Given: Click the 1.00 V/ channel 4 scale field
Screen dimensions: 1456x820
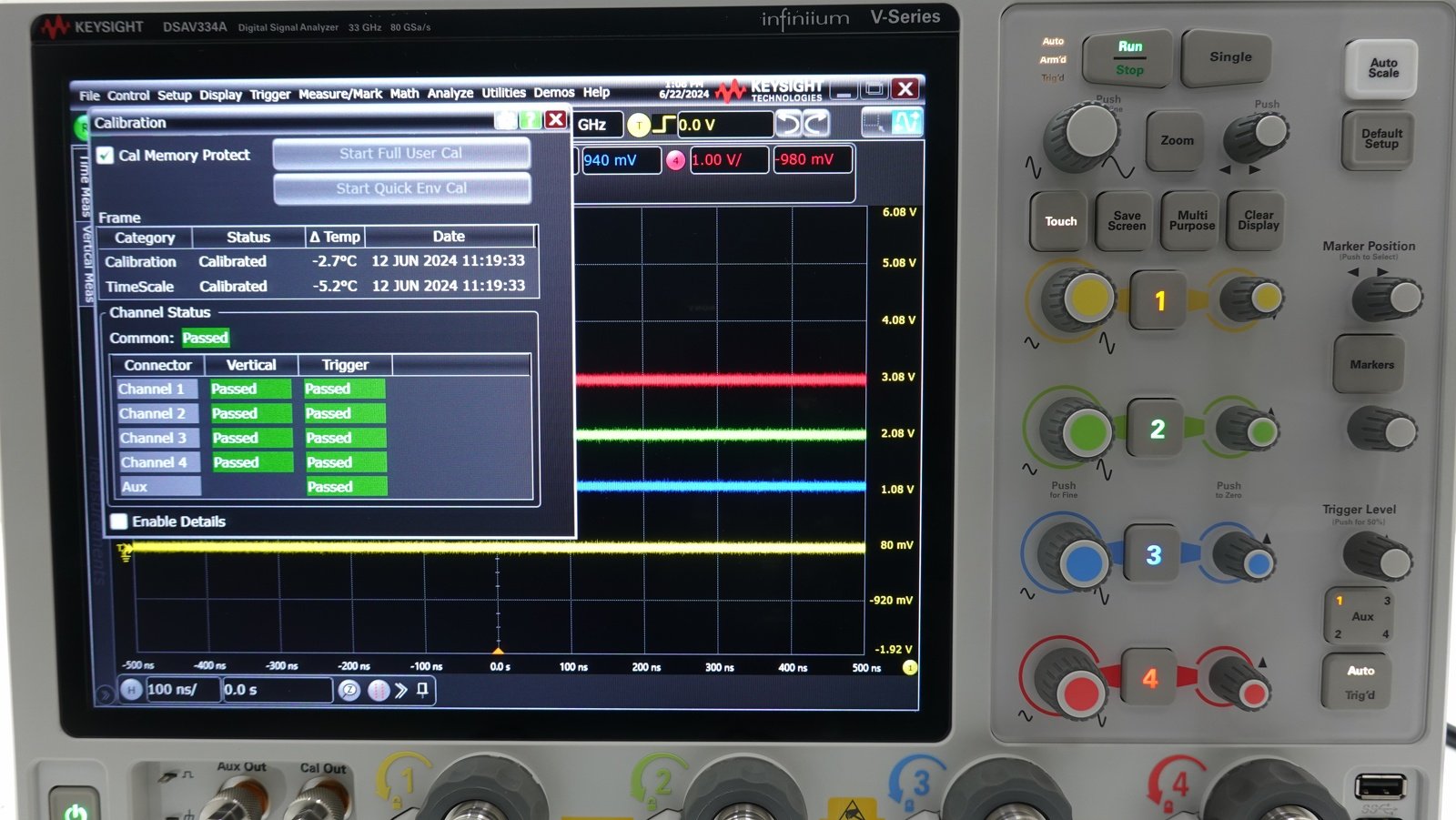Looking at the screenshot, I should [x=729, y=160].
